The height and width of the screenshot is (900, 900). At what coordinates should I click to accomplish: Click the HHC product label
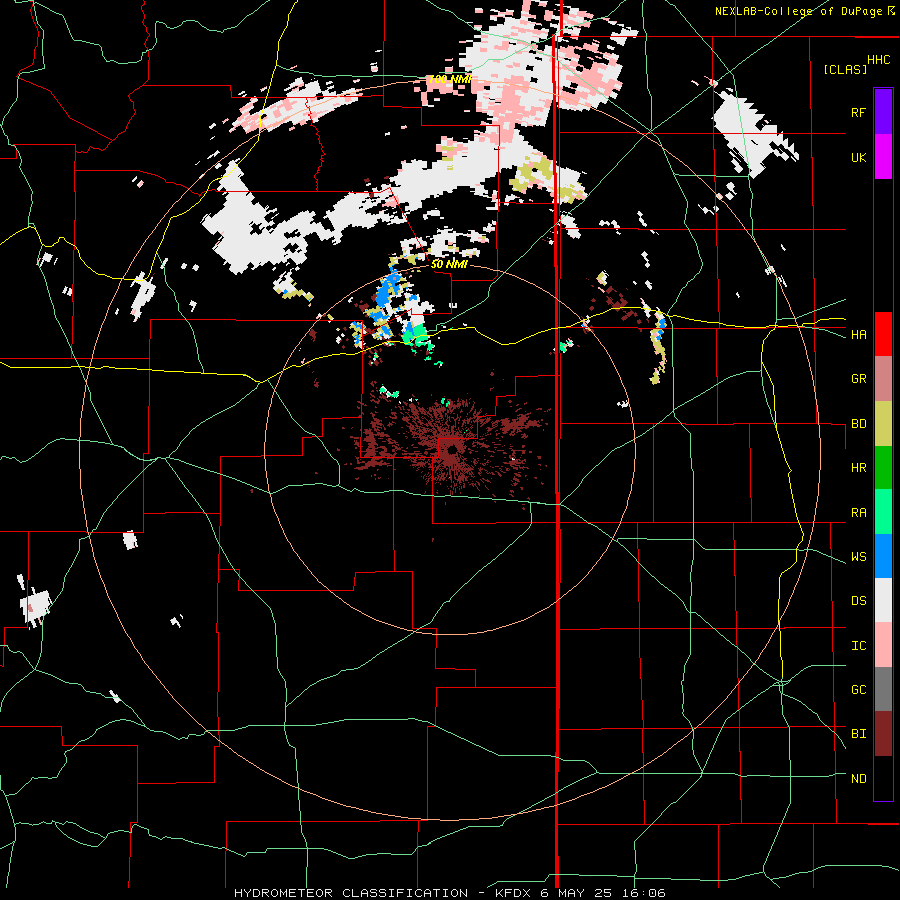tap(878, 60)
